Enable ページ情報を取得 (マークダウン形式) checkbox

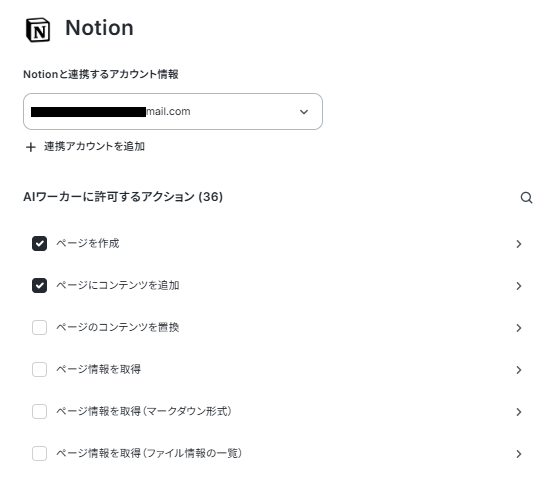pos(40,411)
